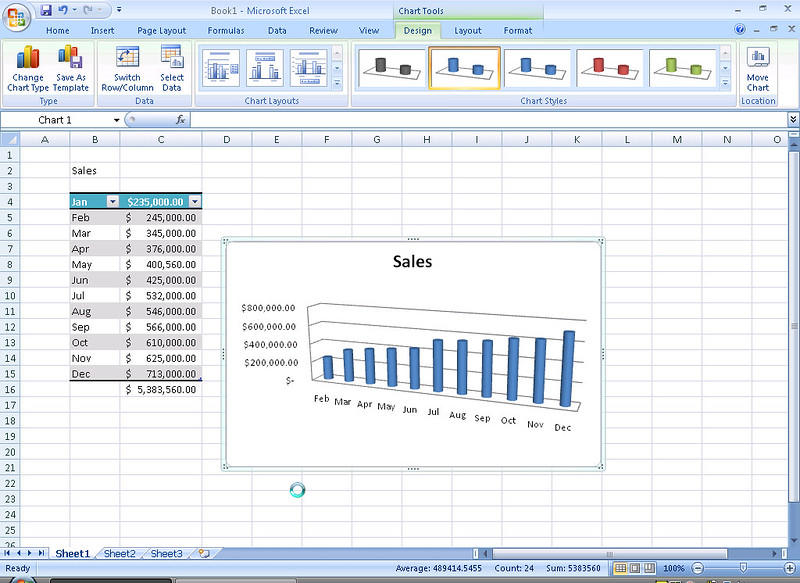
Task: Switch to the Sheet2 worksheet tab
Action: [119, 553]
